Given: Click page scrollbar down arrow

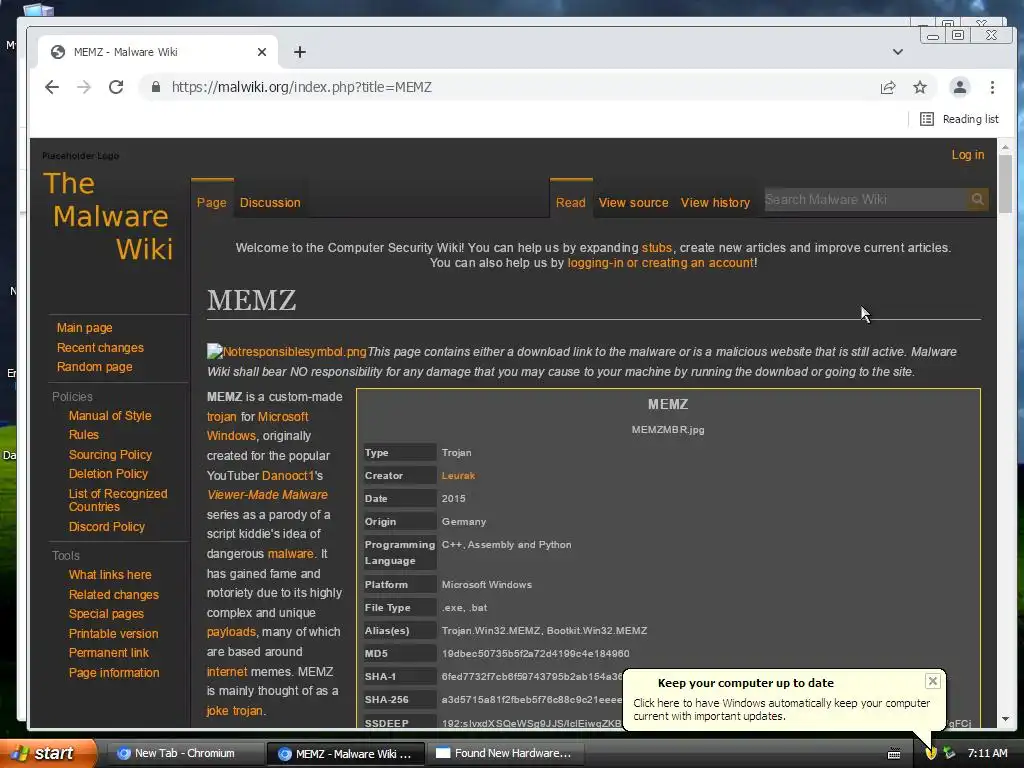Looking at the screenshot, I should 1005,719.
